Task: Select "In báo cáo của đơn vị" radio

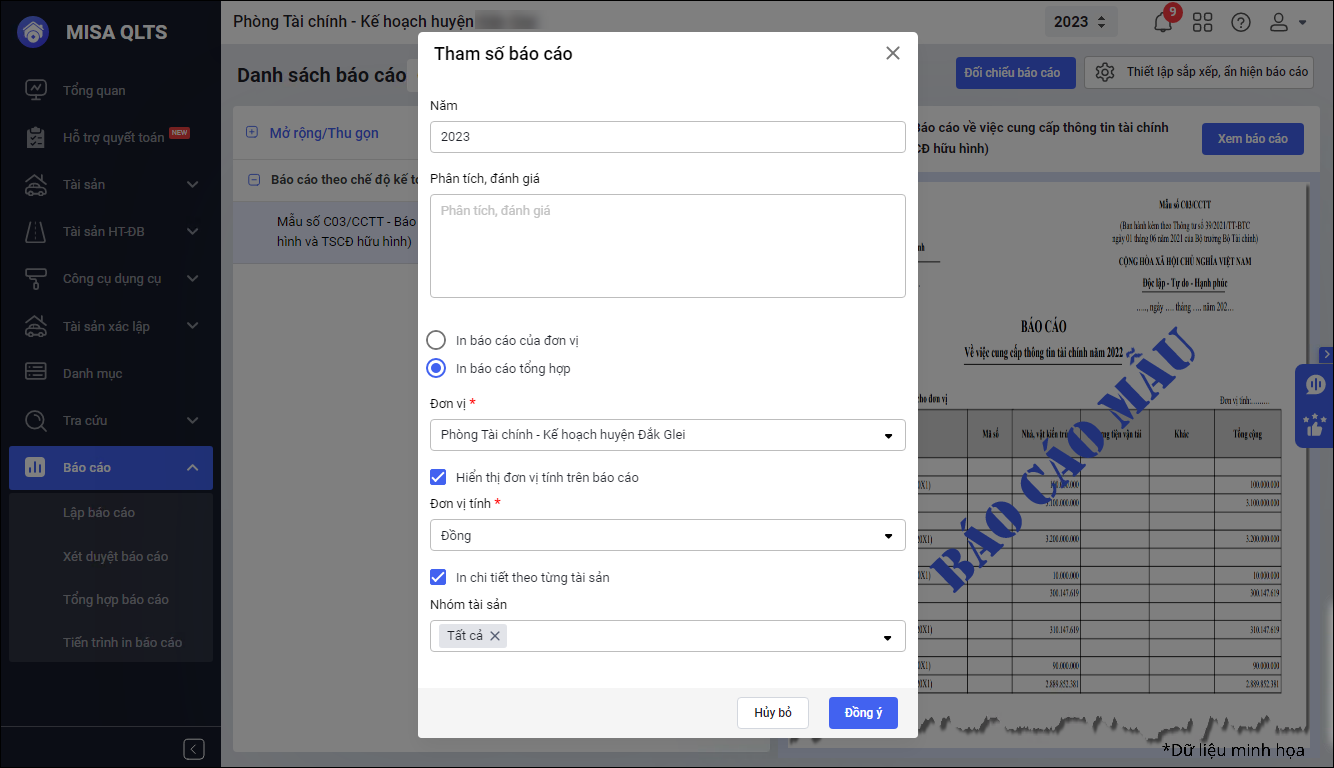Action: [x=436, y=340]
